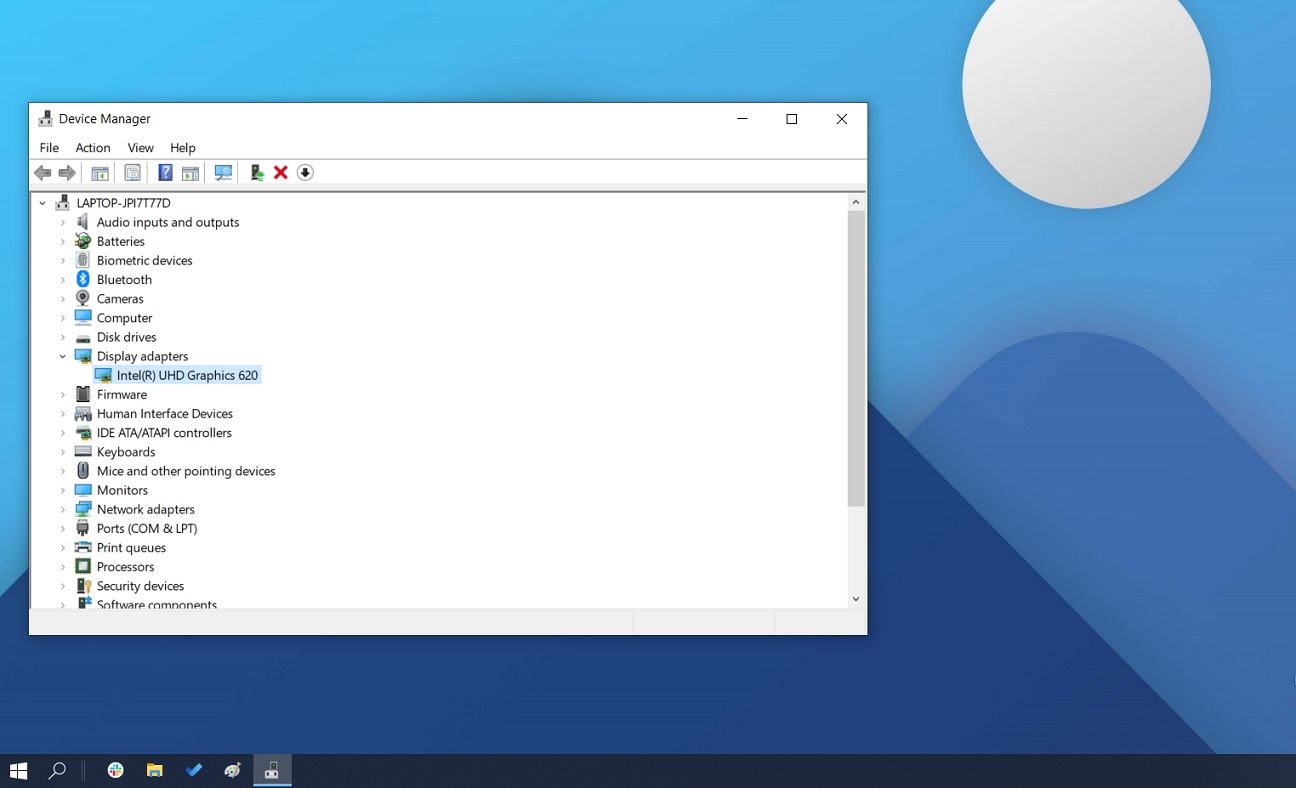Click the taskbar search magnifier icon
Screen dimensions: 1296x788
point(57,770)
